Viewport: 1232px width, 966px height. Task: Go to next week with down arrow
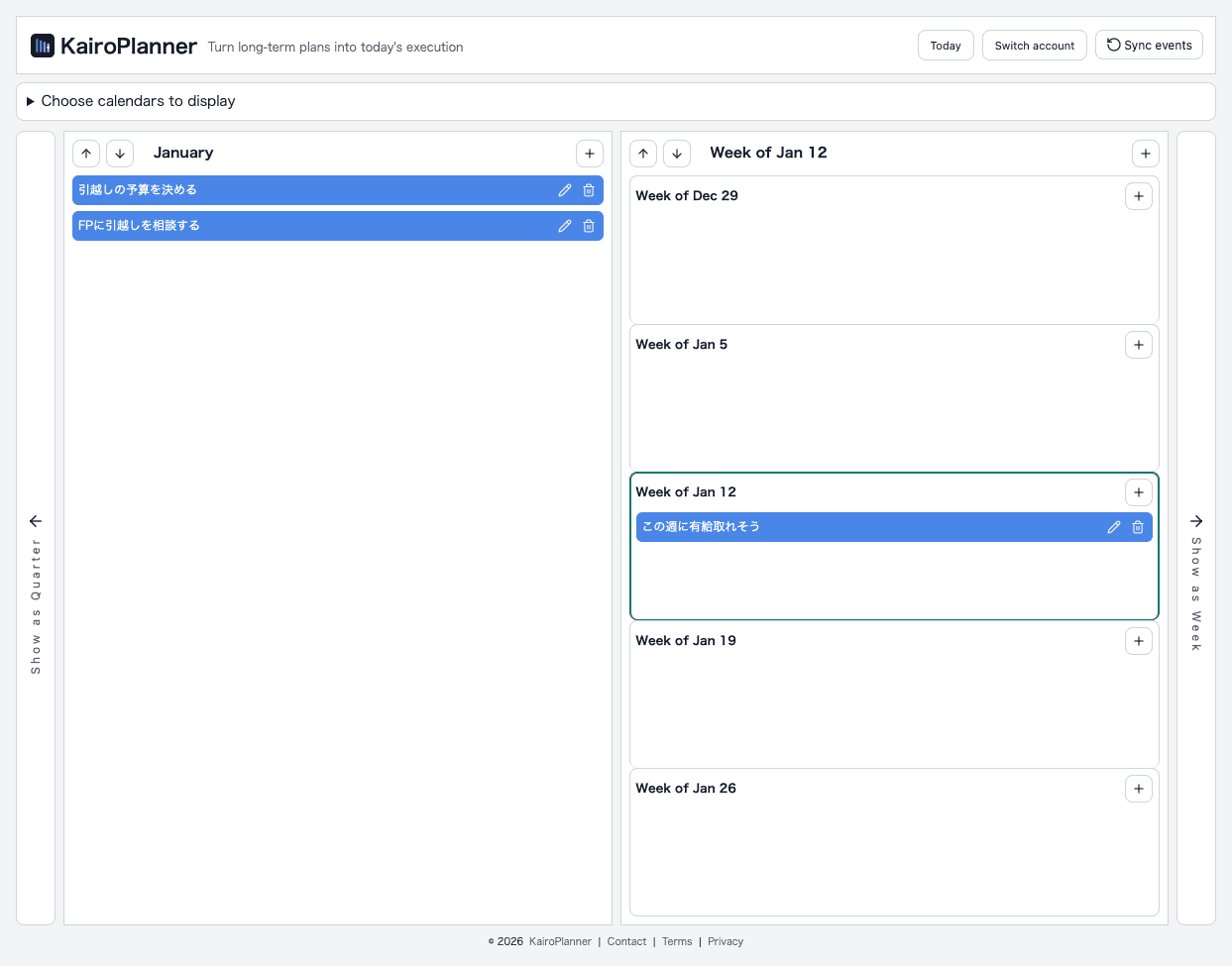pyautogui.click(x=677, y=154)
